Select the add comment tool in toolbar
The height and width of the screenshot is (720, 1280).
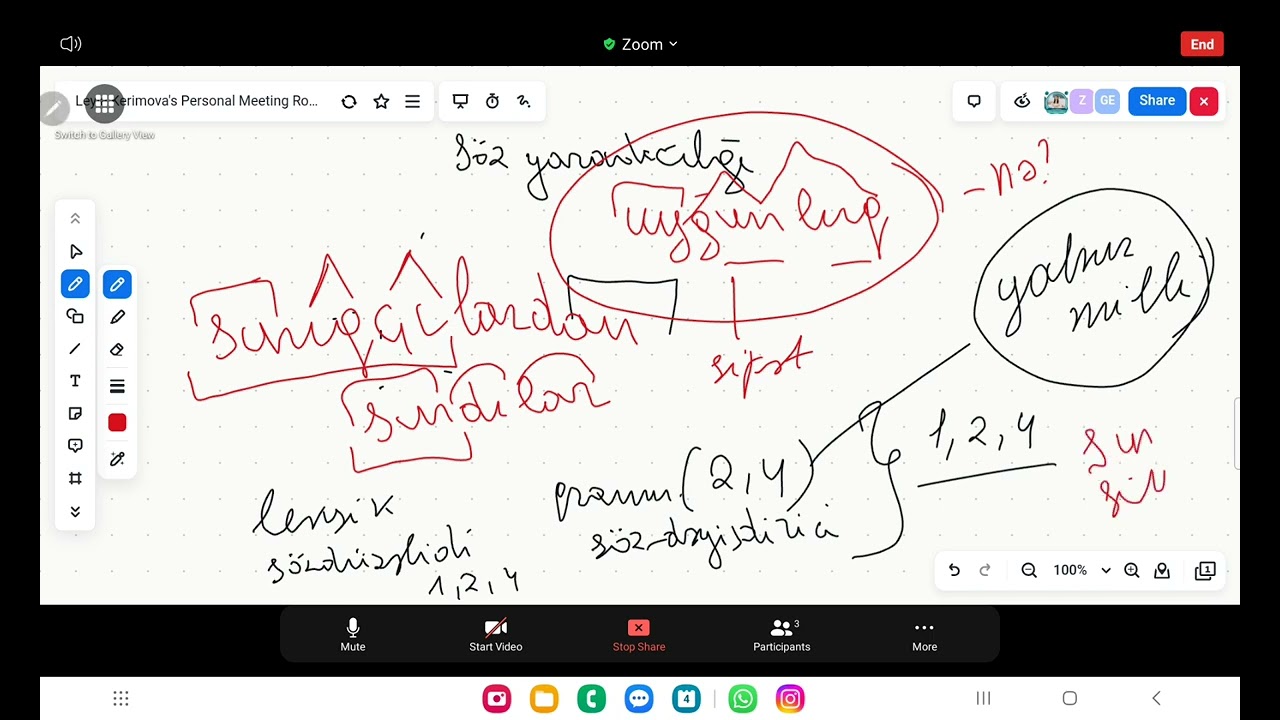pyautogui.click(x=75, y=446)
